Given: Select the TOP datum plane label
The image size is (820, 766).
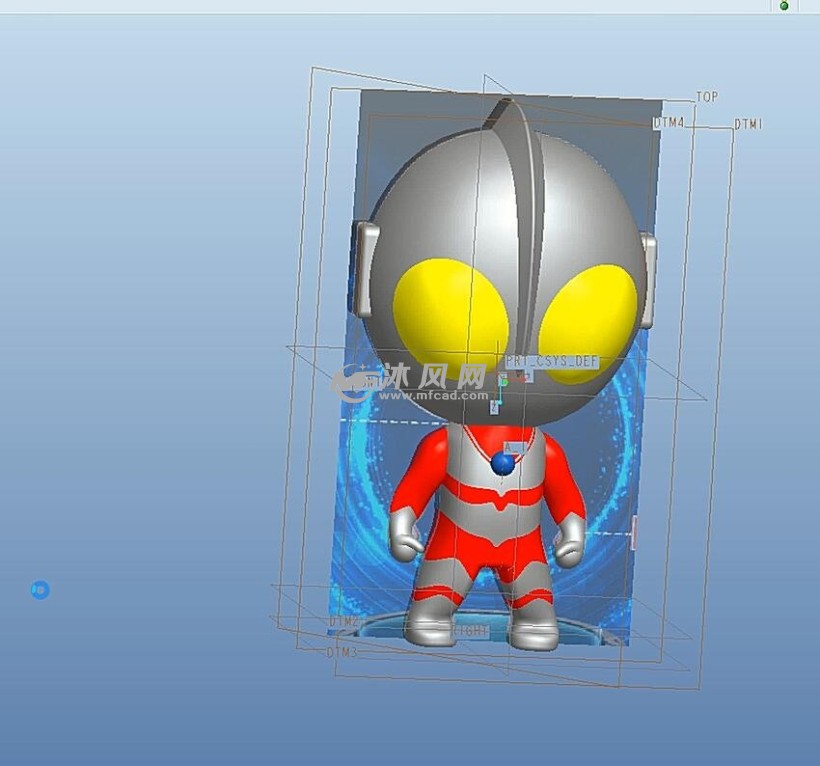Looking at the screenshot, I should 707,97.
